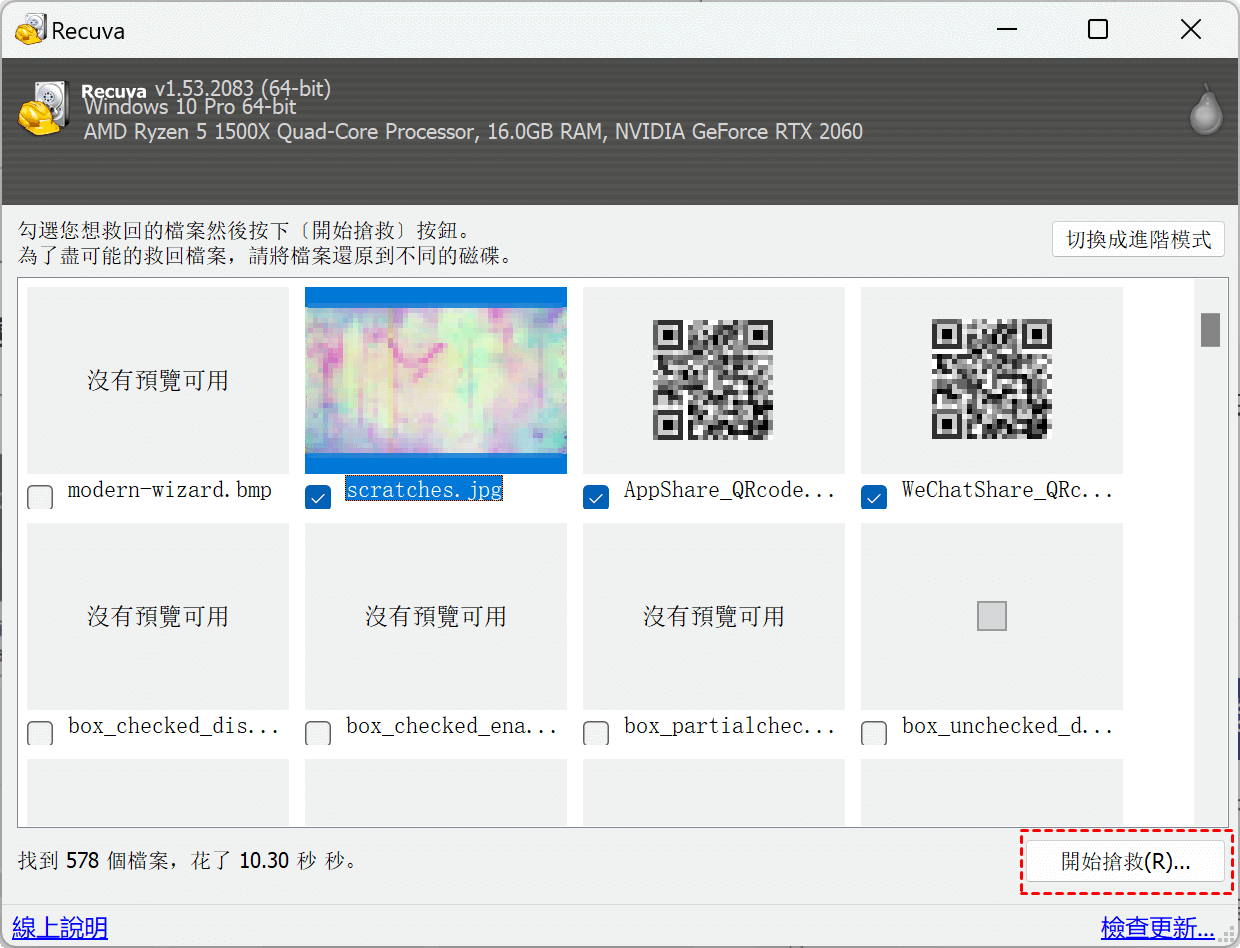
Task: Uncheck the scratches.jpg checkbox
Action: (x=318, y=497)
